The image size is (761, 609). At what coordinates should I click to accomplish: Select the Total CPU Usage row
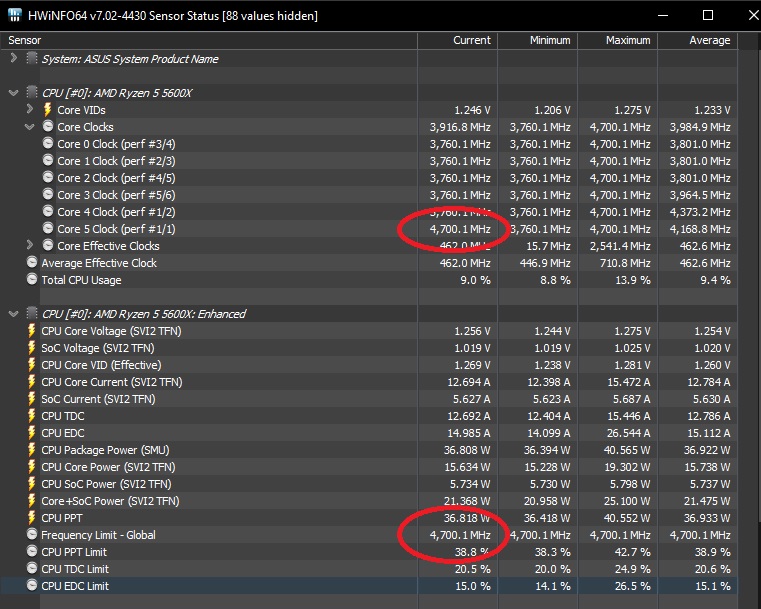click(369, 280)
